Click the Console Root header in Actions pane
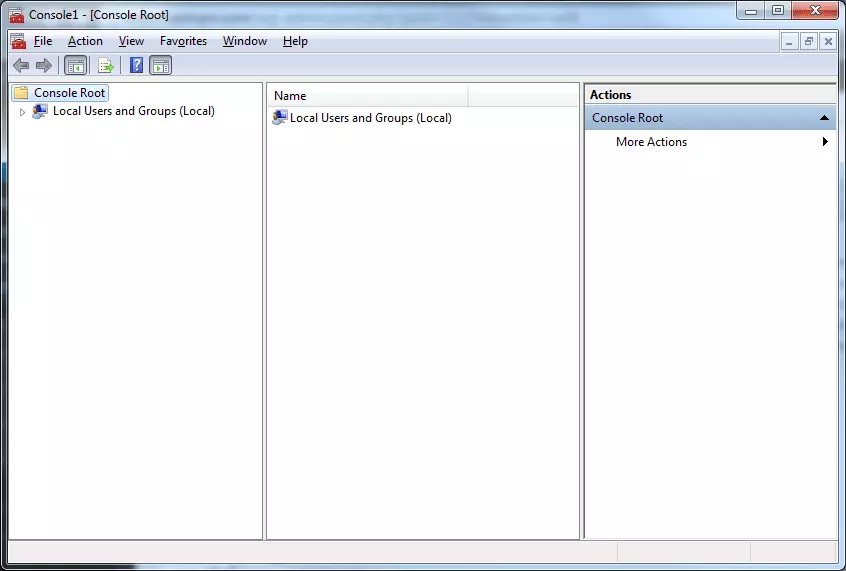This screenshot has height=571, width=846. (710, 118)
